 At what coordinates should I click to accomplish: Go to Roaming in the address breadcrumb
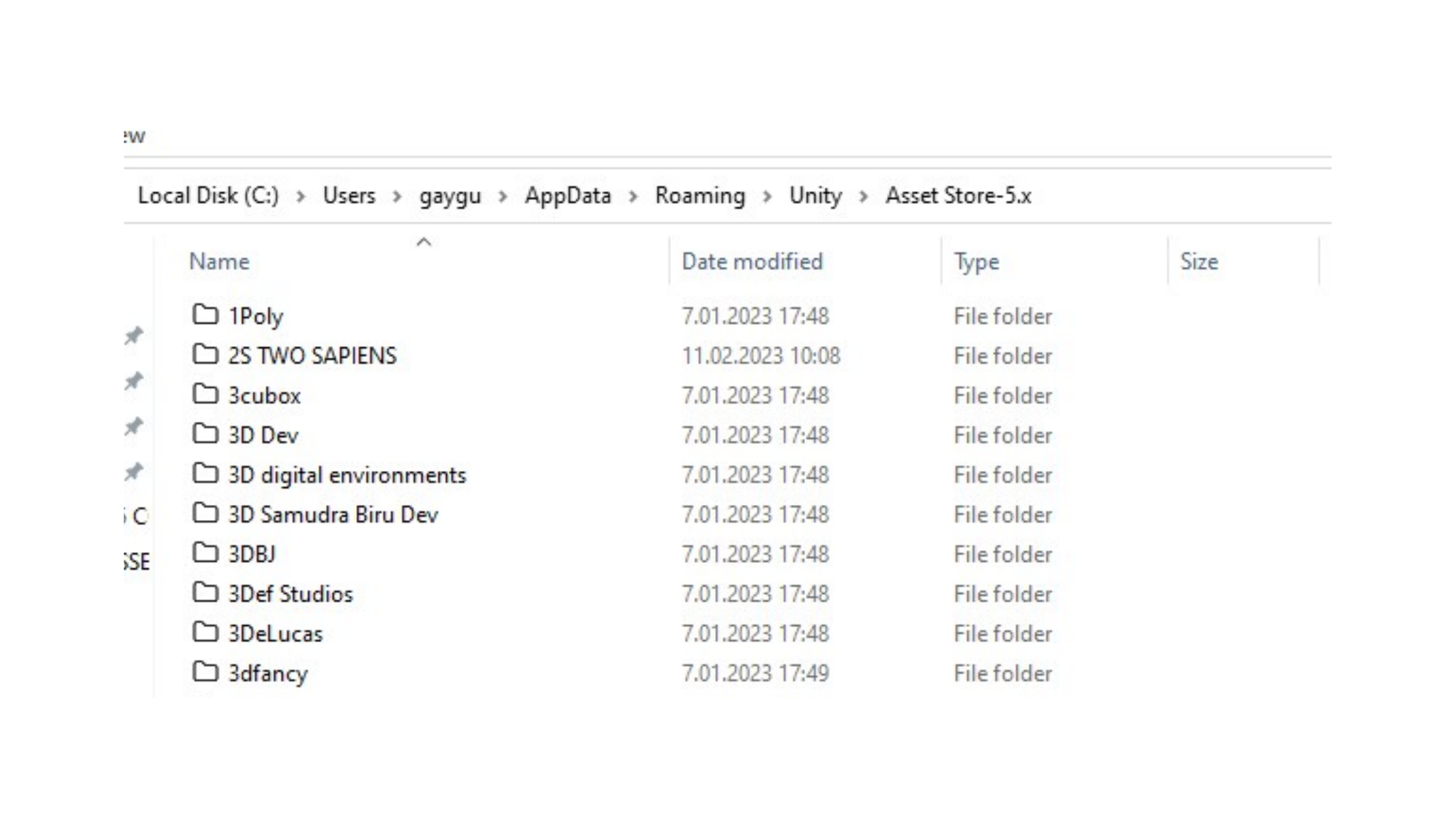pyautogui.click(x=700, y=197)
